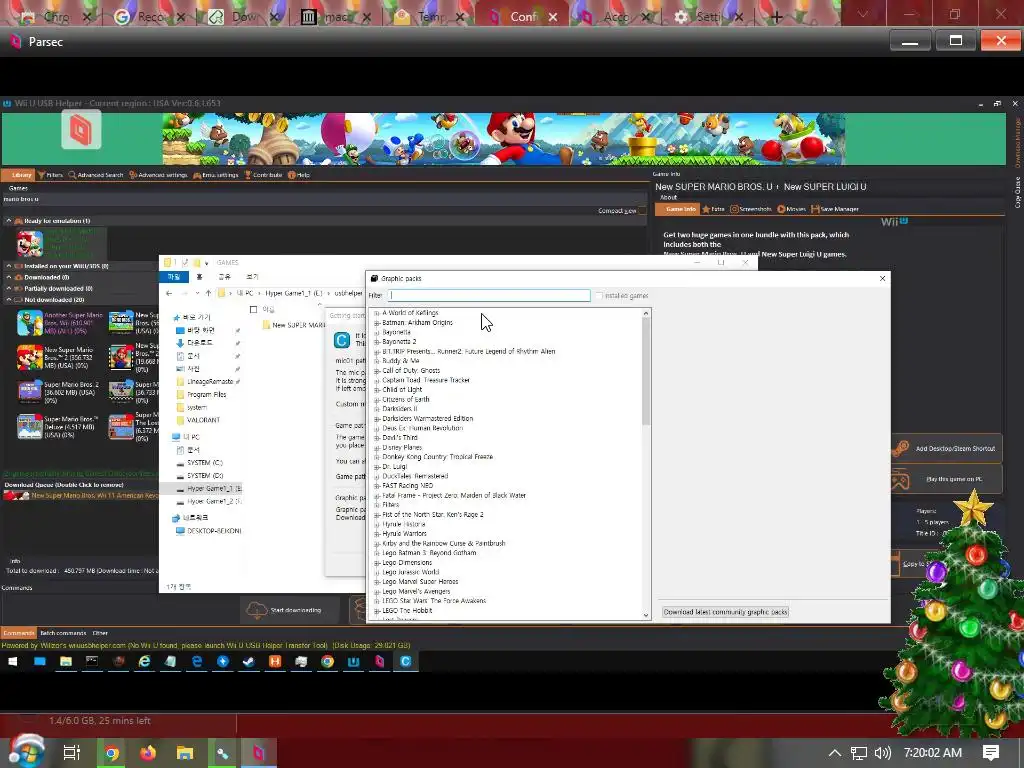Click the Graphic packs Filter input field
Screen dimensions: 1024x768
coord(489,295)
